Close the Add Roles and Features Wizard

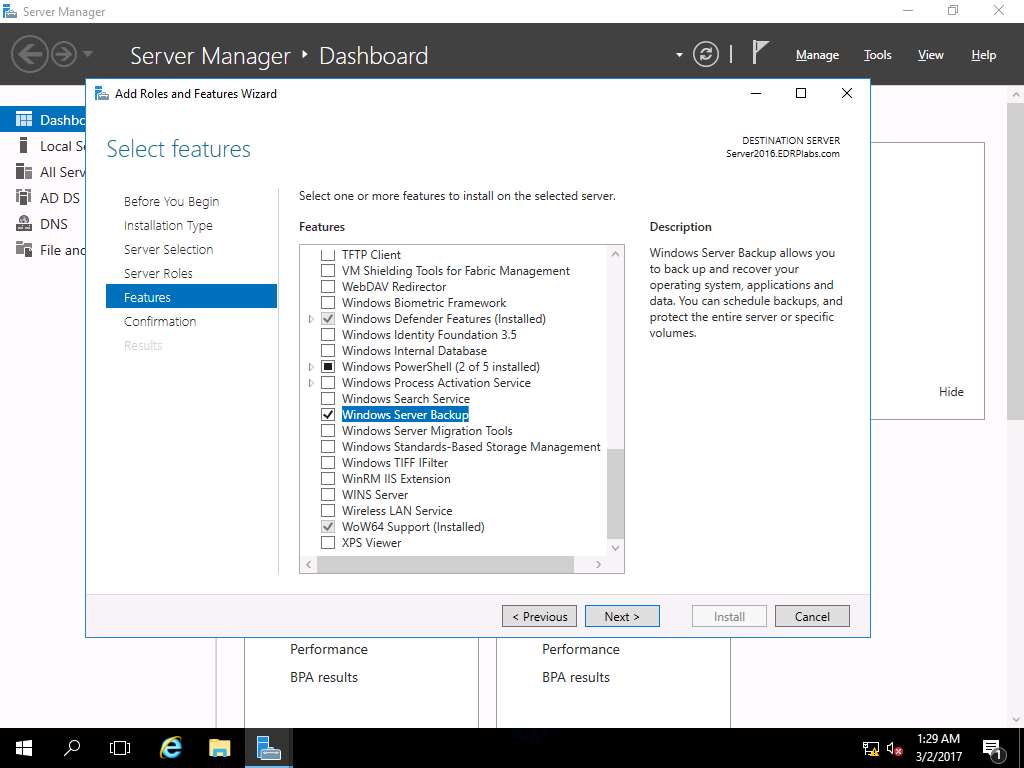[847, 93]
